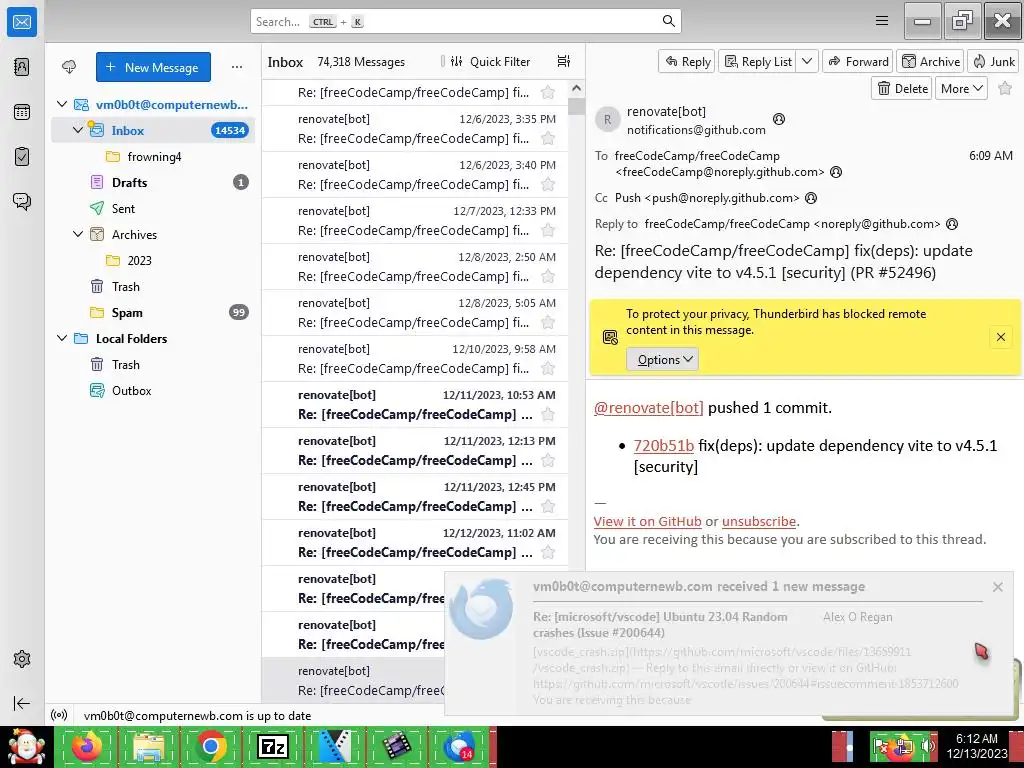Star the 12/7/2023, 12:33 PM message
1024x768 pixels.
[x=548, y=231]
